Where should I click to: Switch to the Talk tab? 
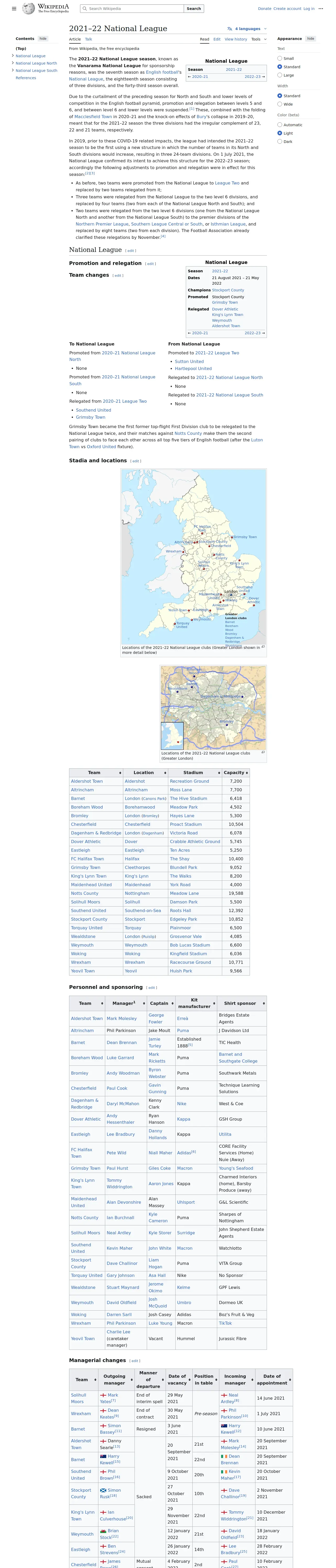pyautogui.click(x=88, y=39)
